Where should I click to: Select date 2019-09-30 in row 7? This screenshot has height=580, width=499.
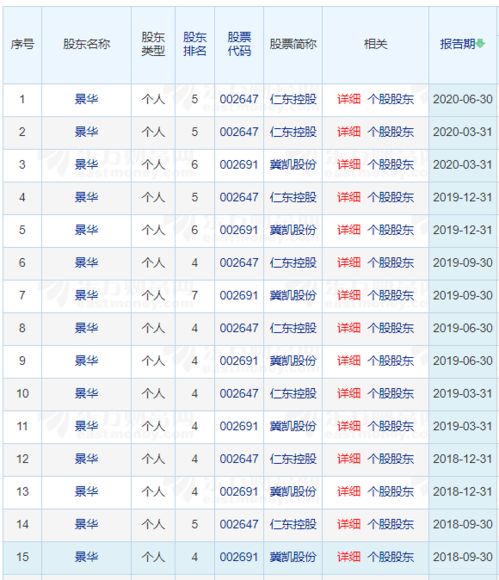pos(463,295)
